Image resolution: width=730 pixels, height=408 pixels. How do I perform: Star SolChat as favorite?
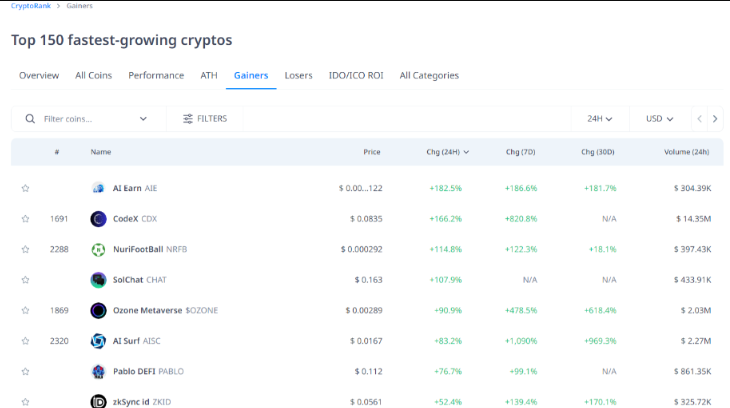(x=25, y=280)
